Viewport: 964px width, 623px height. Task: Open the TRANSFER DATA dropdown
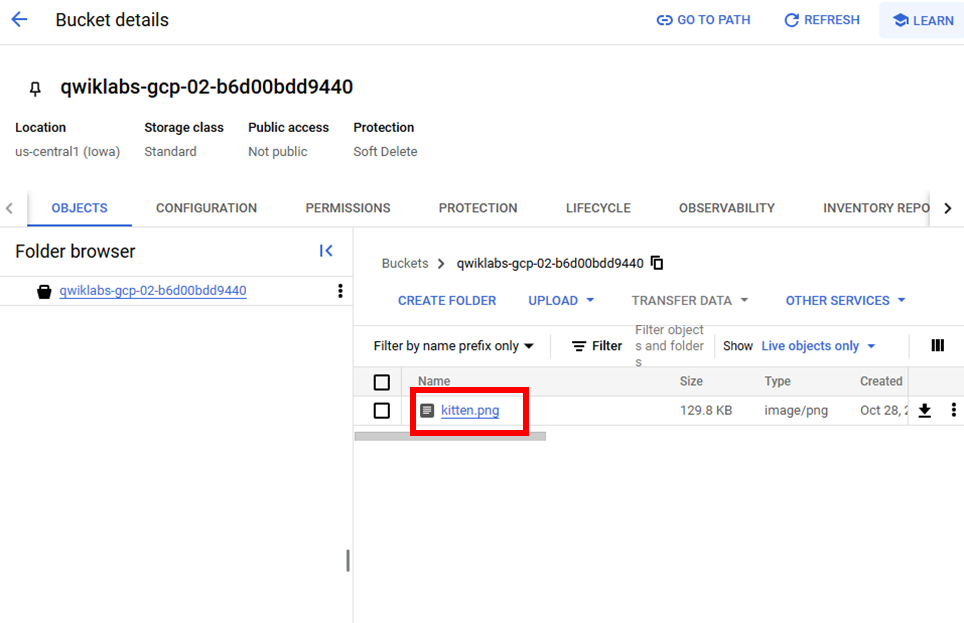tap(689, 301)
